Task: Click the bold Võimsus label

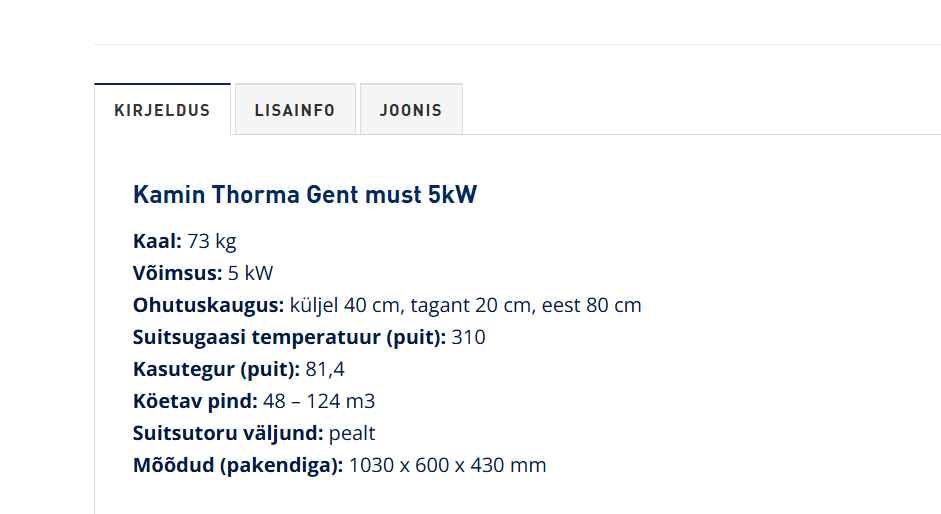Action: (x=177, y=273)
